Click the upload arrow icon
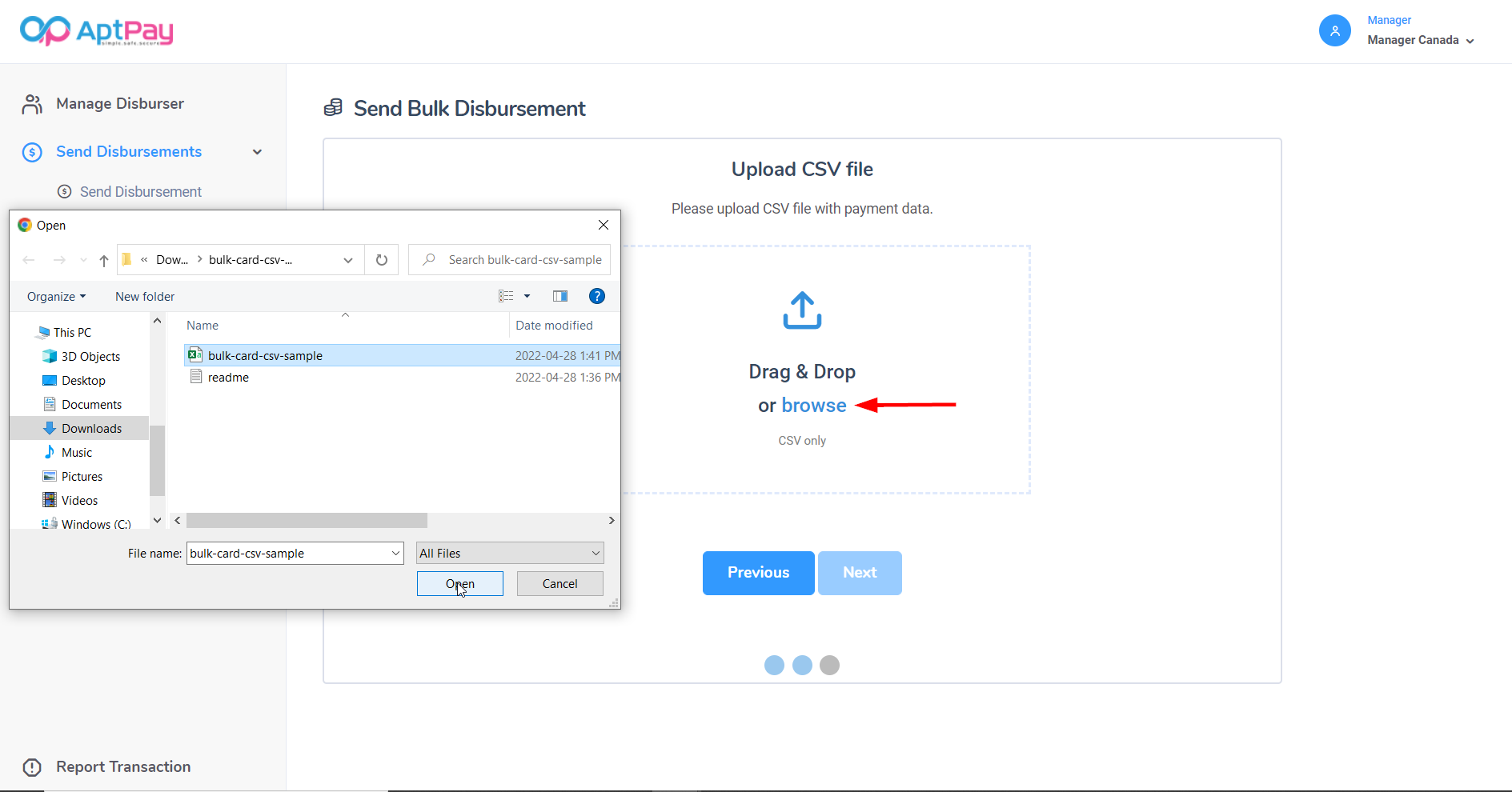The height and width of the screenshot is (792, 1512). (802, 310)
